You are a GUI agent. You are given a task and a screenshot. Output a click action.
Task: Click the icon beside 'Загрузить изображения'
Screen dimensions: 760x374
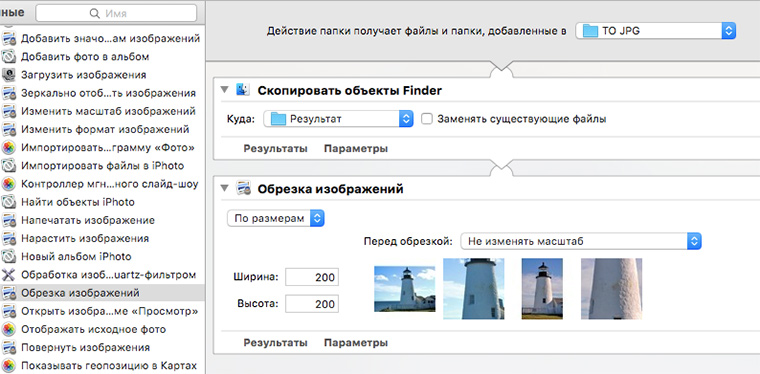9,75
